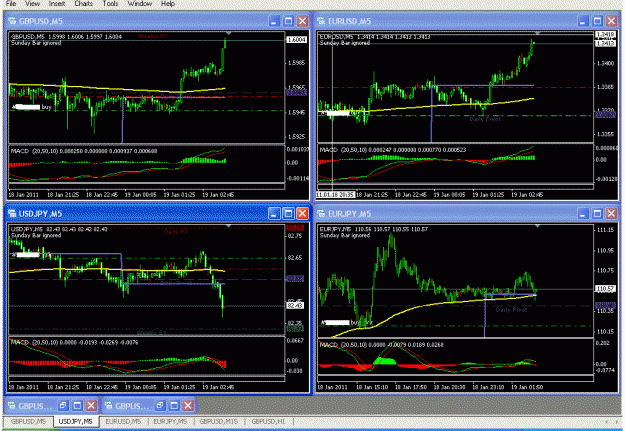Click the EURUSD,M5 window chart icon

click(x=321, y=21)
